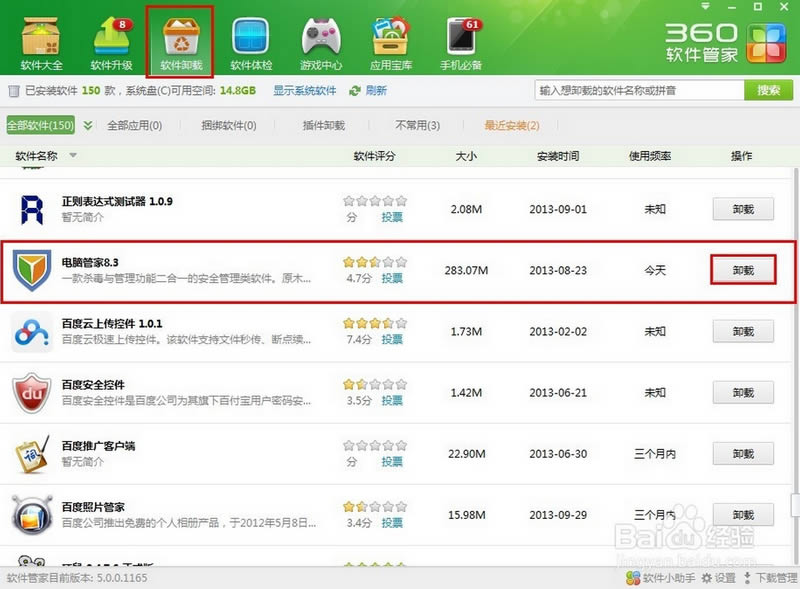Screen dimensions: 800x589
Task: Click the 显示系统软件 link
Action: [x=305, y=91]
